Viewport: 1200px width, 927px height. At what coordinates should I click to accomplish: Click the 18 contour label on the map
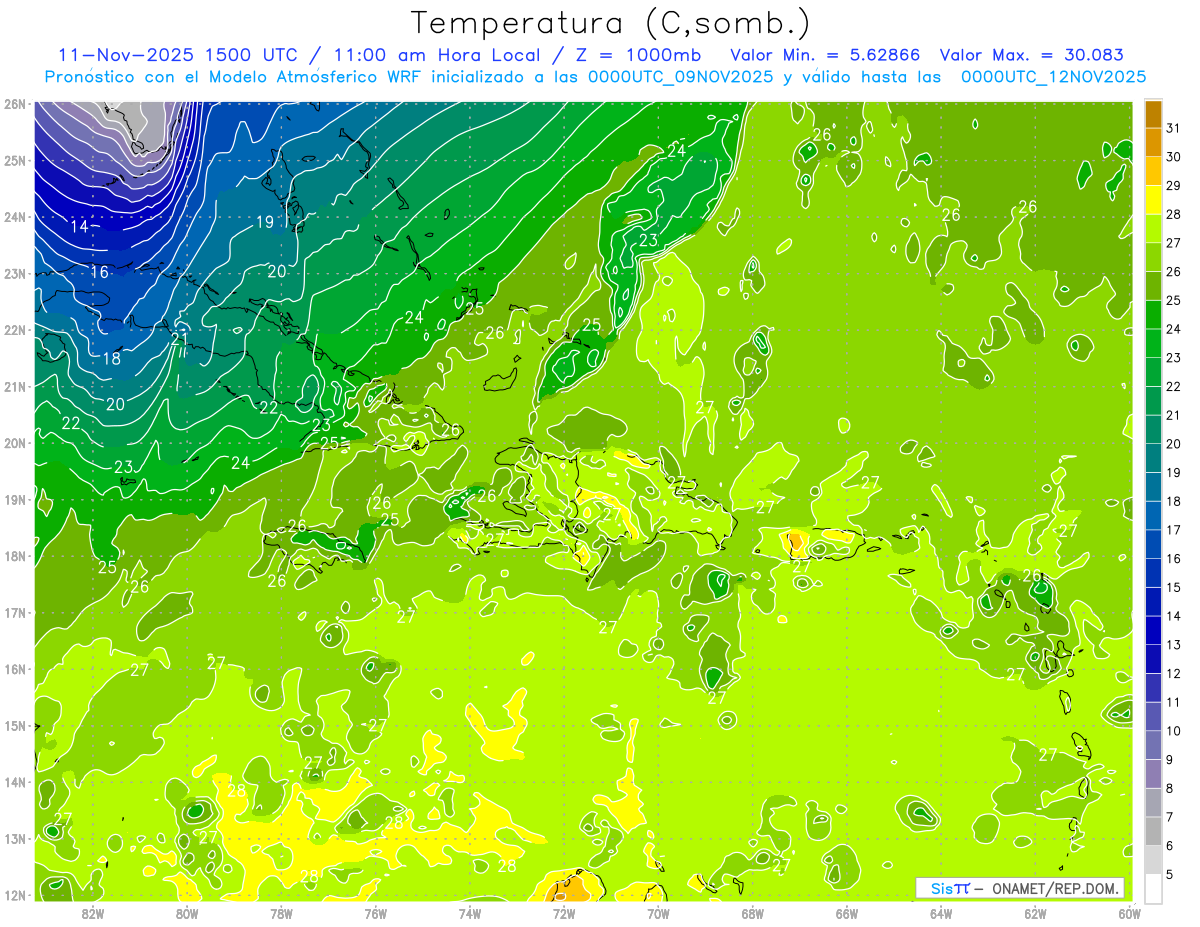pyautogui.click(x=111, y=358)
